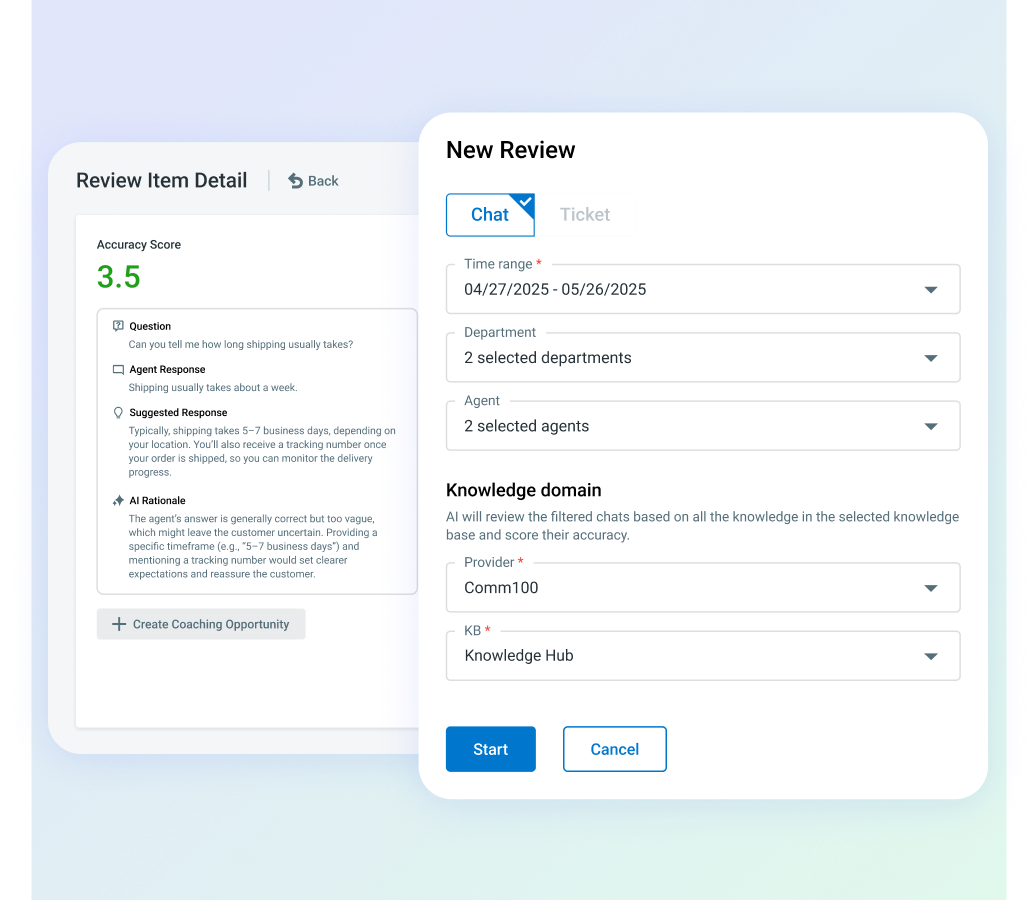Viewport: 1036px width, 900px height.
Task: Click the plus icon for coaching opportunity
Action: point(119,624)
